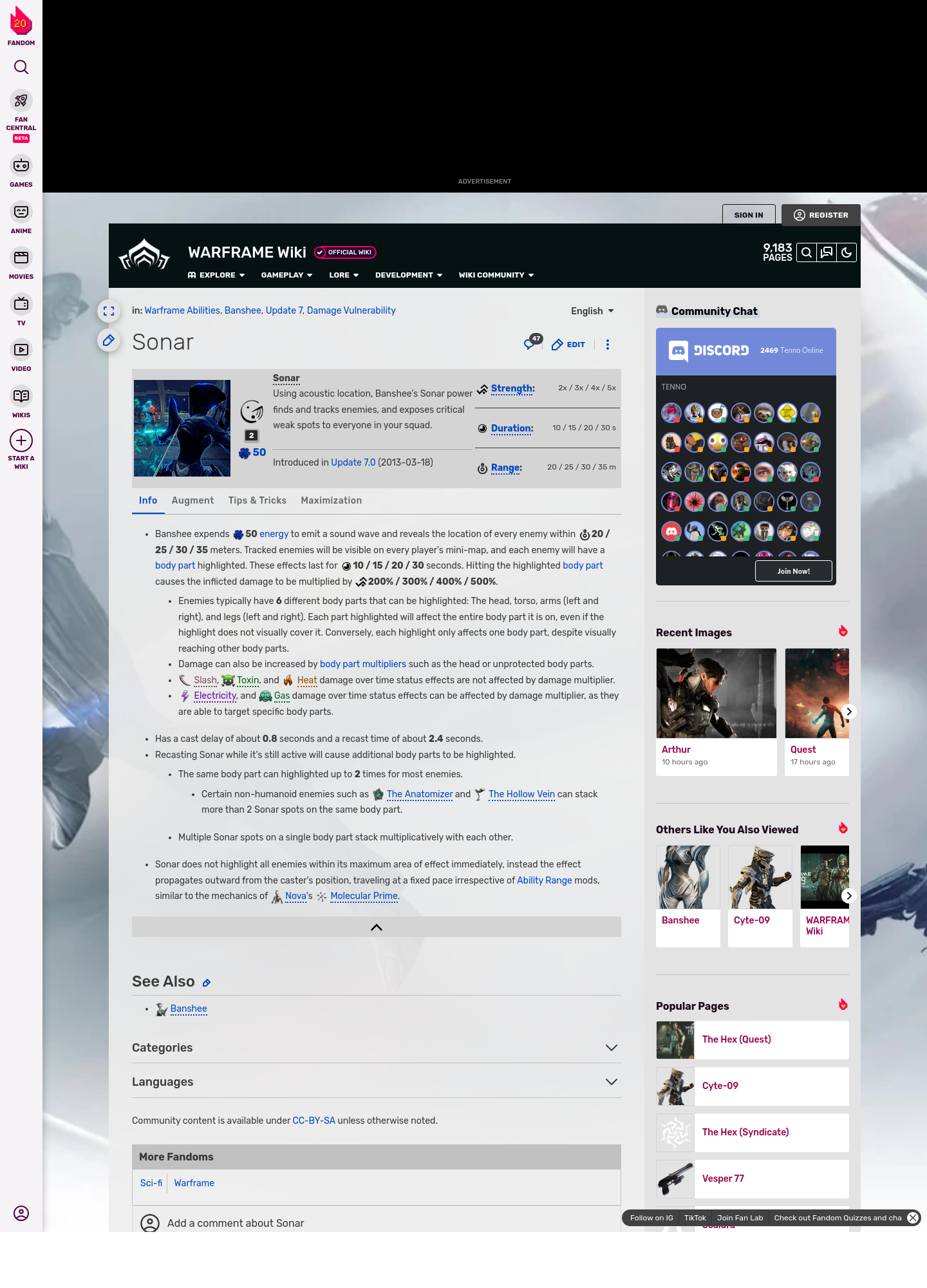Open the CC-BY-SA license link
Viewport: 927px width, 1288px height.
coord(314,1121)
